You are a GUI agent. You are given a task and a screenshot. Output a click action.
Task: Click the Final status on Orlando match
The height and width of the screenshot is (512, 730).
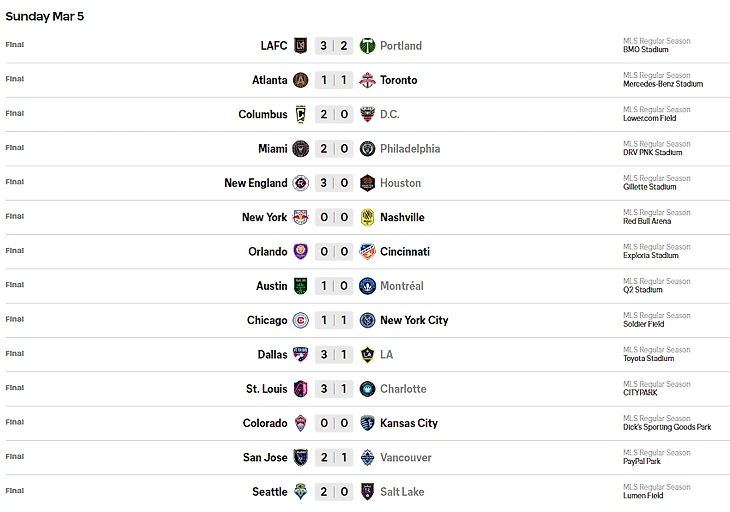pyautogui.click(x=14, y=251)
